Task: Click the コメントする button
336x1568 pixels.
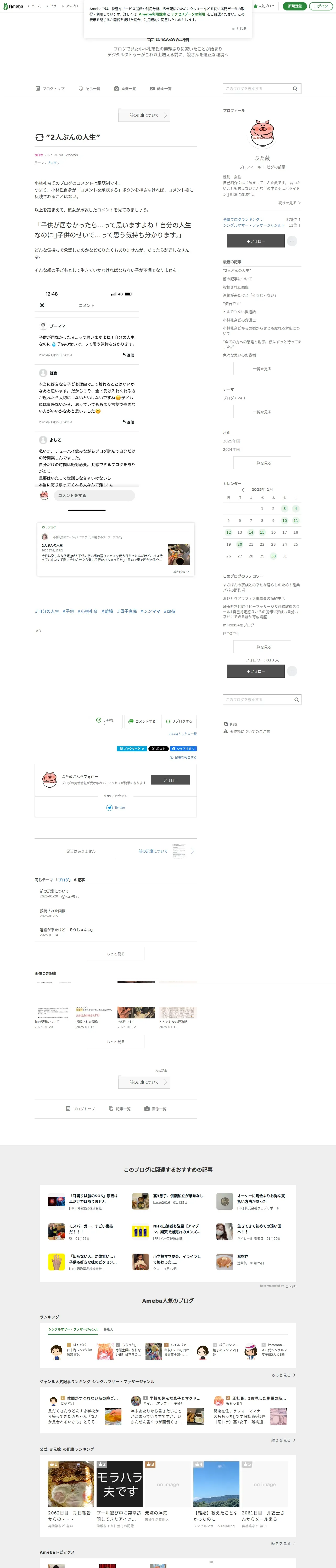Action: (x=142, y=721)
